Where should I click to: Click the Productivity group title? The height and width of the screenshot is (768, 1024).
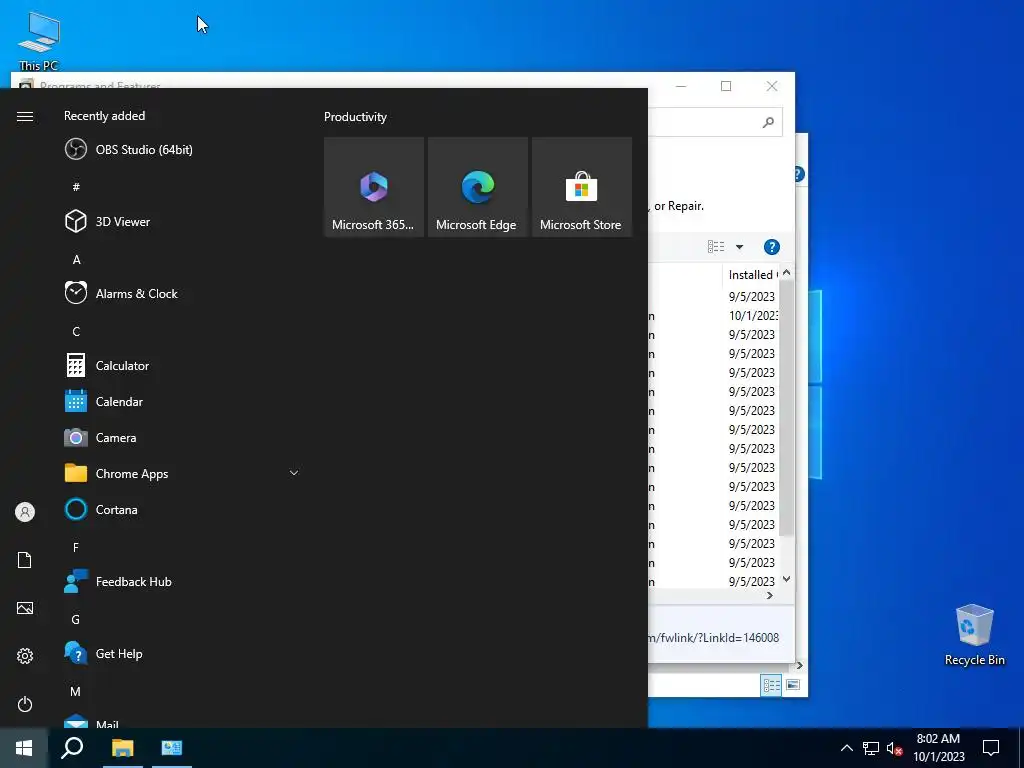pos(355,117)
